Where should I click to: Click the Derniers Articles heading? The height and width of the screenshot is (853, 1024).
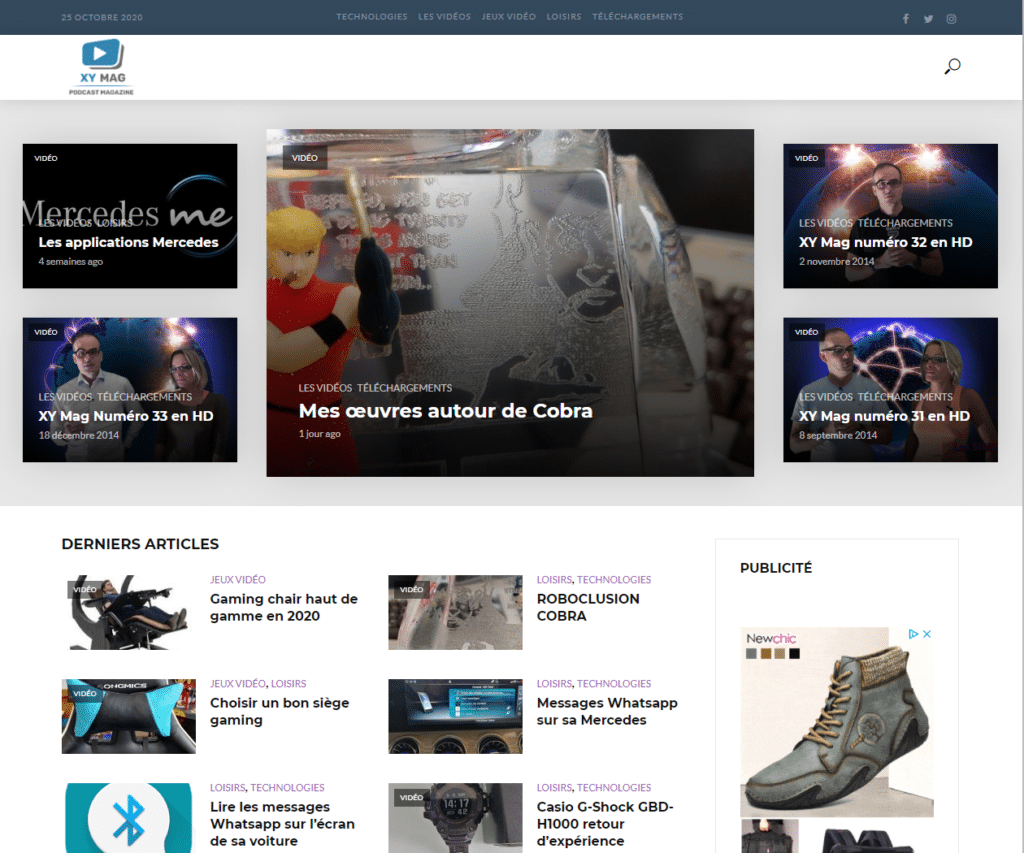[140, 544]
